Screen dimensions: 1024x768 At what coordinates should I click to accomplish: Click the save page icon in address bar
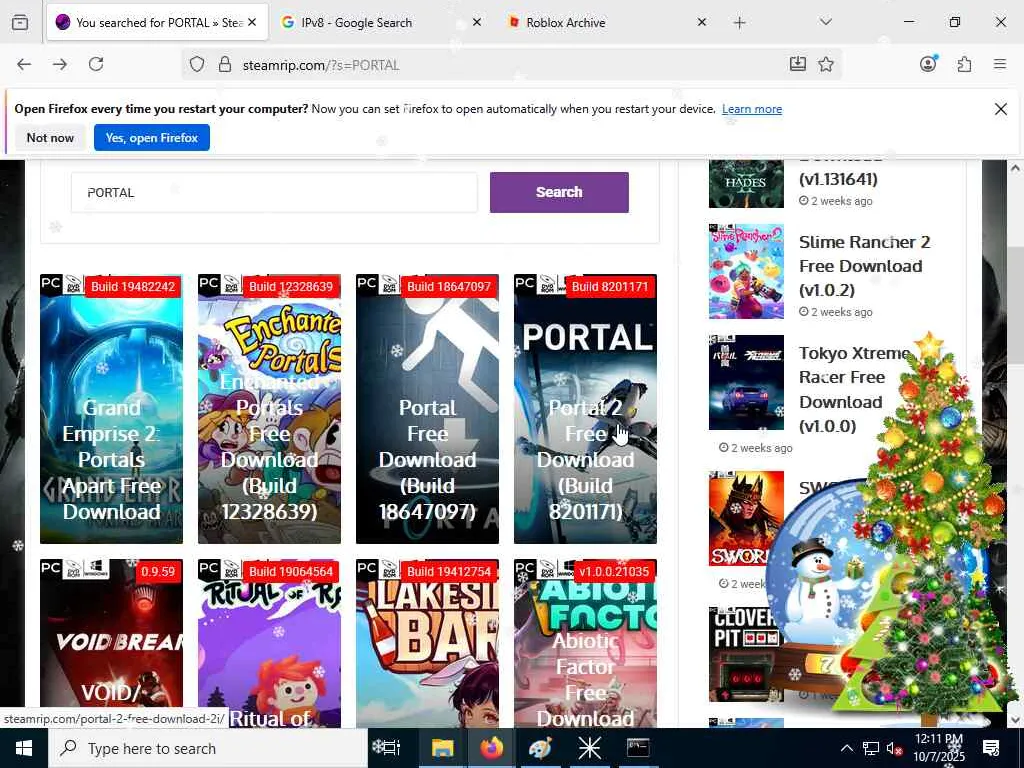(x=797, y=64)
